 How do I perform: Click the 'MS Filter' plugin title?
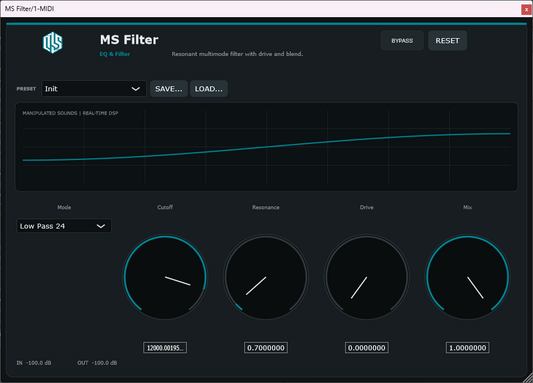[129, 40]
